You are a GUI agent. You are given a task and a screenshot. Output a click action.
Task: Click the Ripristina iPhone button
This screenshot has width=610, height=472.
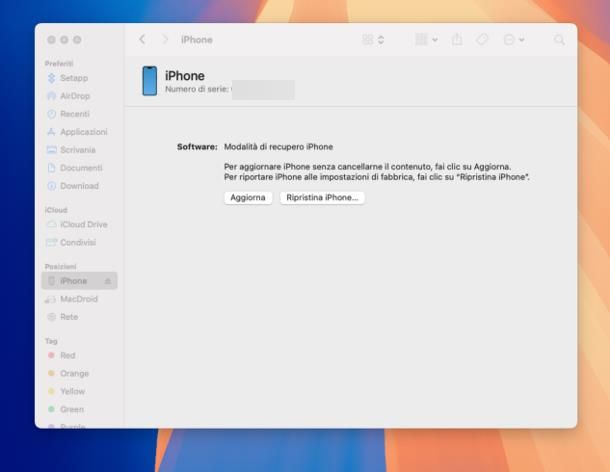pos(322,198)
